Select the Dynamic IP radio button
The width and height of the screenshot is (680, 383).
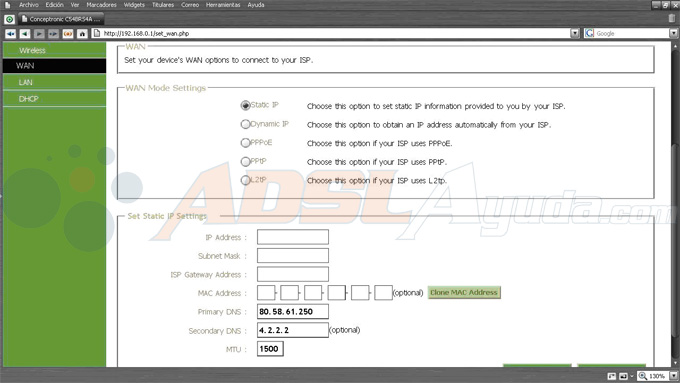pos(245,124)
